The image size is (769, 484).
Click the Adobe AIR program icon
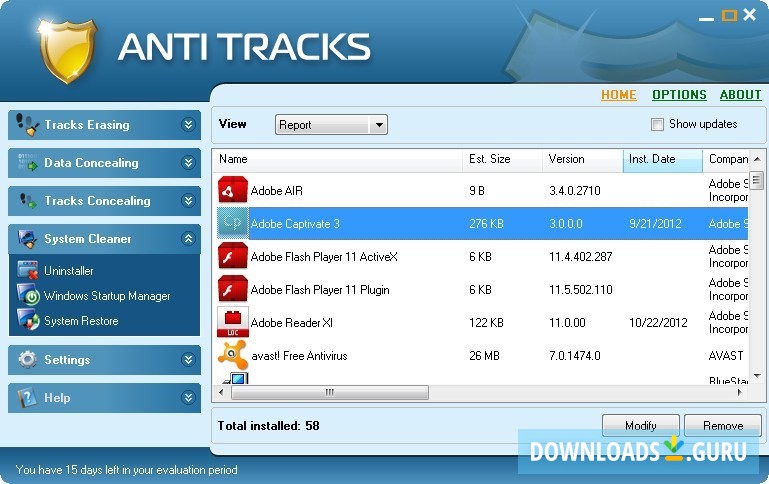coord(232,190)
